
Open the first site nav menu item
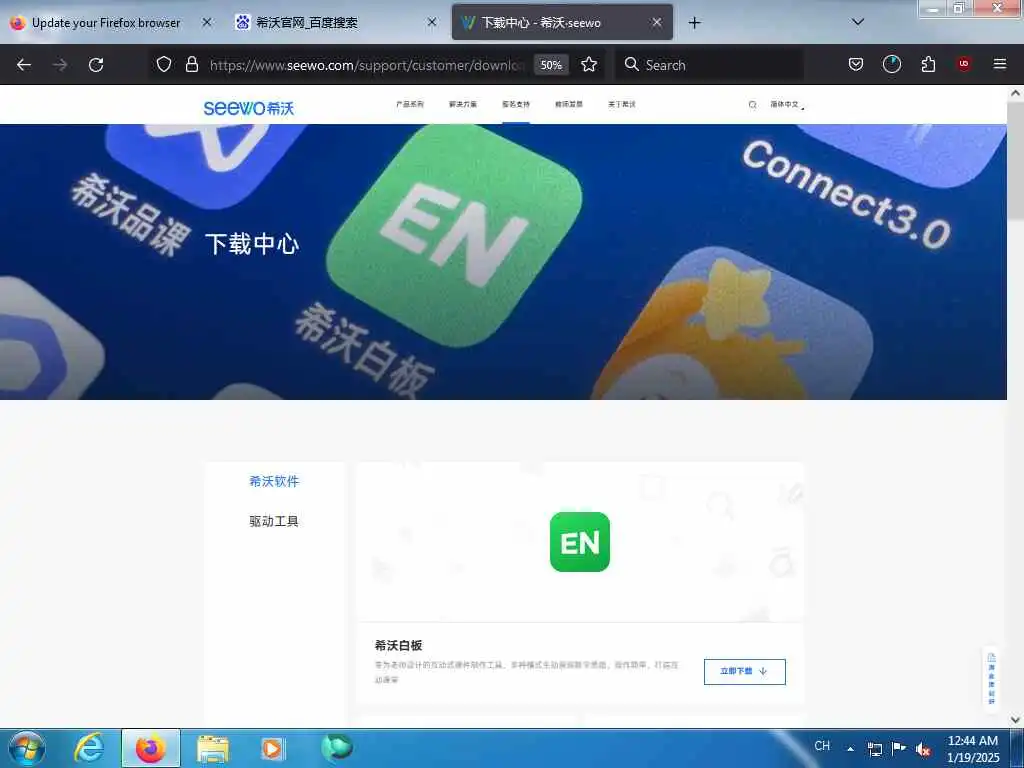(x=409, y=104)
